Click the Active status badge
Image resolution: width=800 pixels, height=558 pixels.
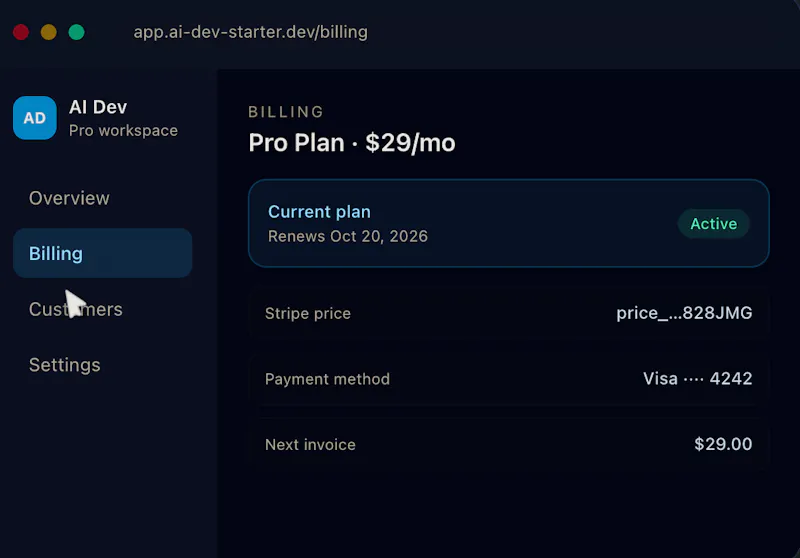[713, 223]
